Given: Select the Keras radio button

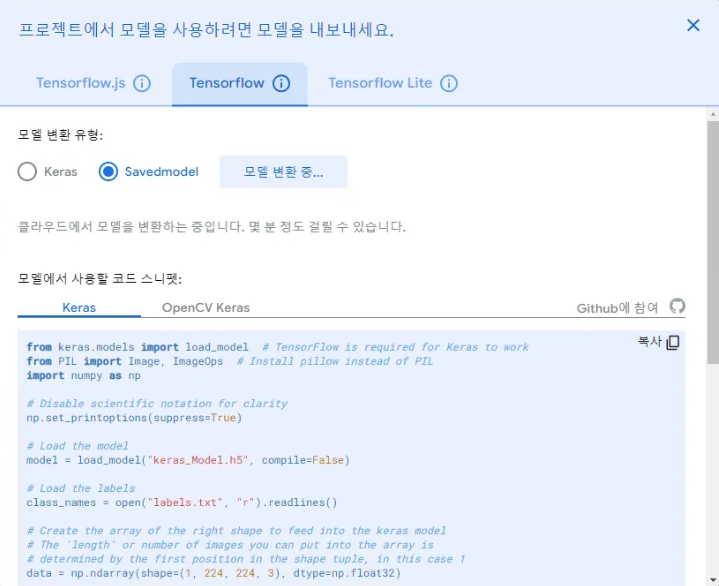Looking at the screenshot, I should (27, 171).
